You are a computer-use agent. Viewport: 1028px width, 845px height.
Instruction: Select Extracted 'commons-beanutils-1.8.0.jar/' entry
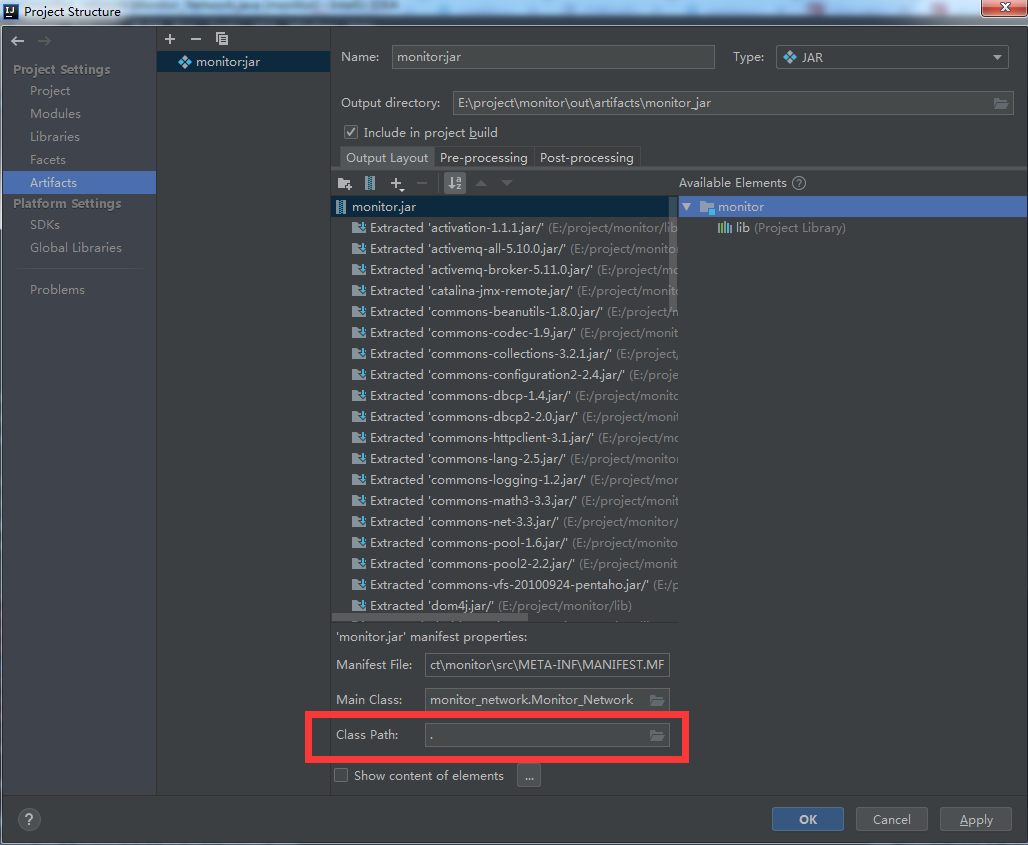point(514,311)
